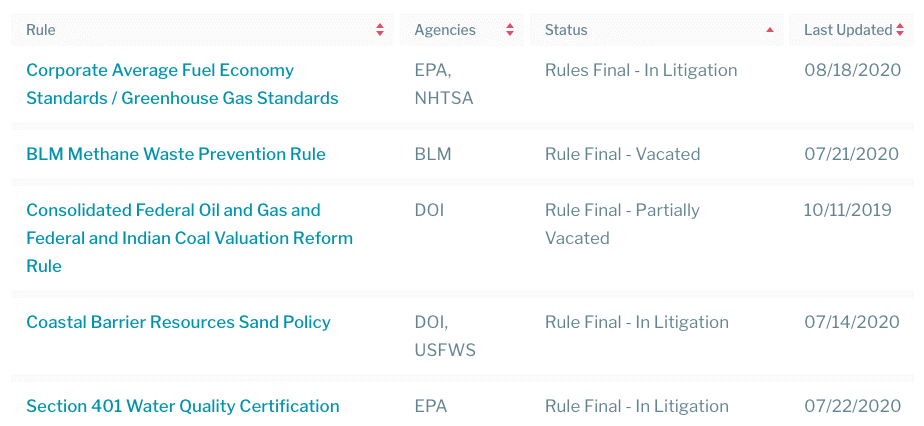Click the Rule column sort arrows icon
The height and width of the screenshot is (426, 924).
pyautogui.click(x=380, y=30)
